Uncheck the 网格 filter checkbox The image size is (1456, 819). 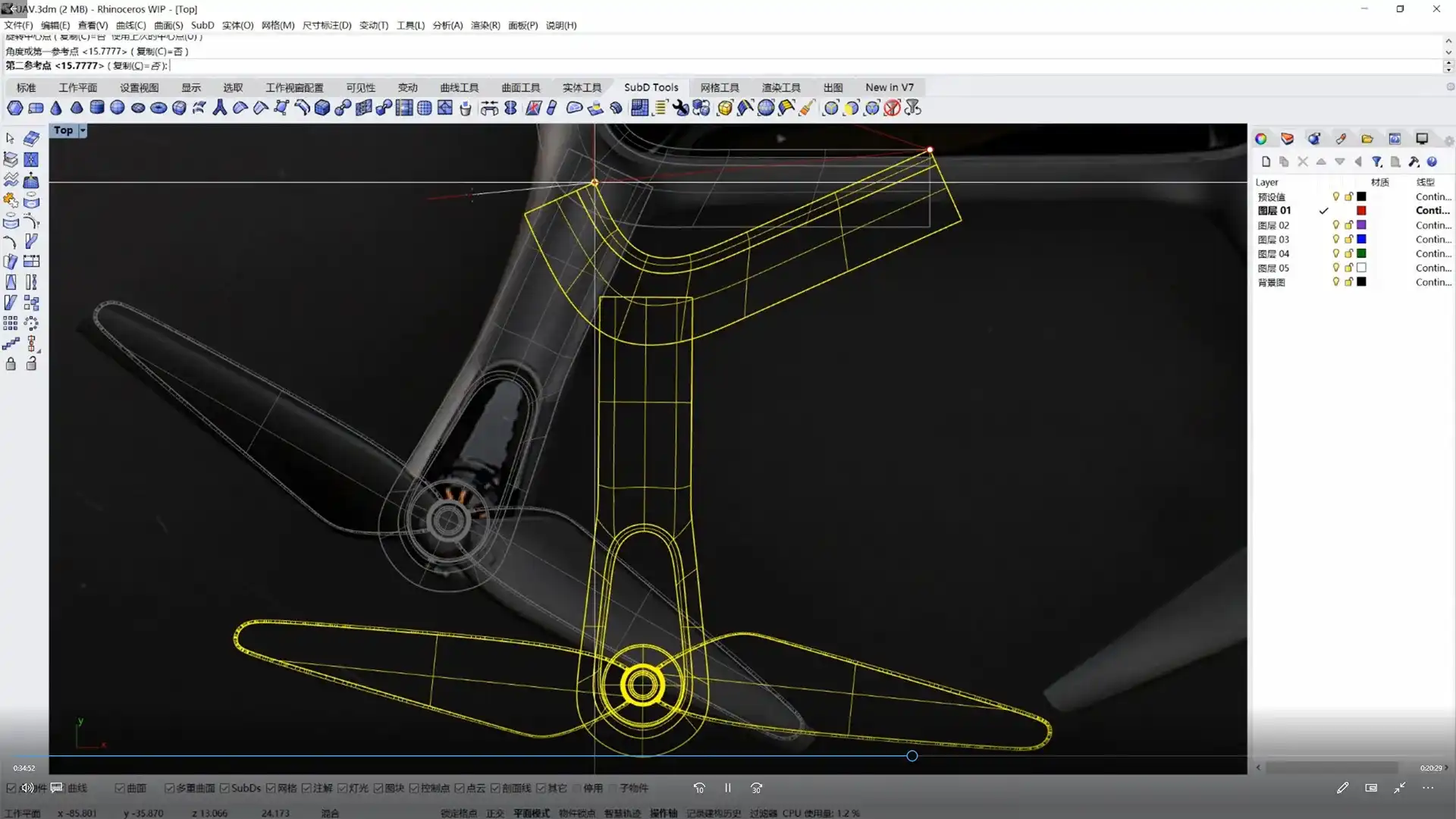pos(271,788)
